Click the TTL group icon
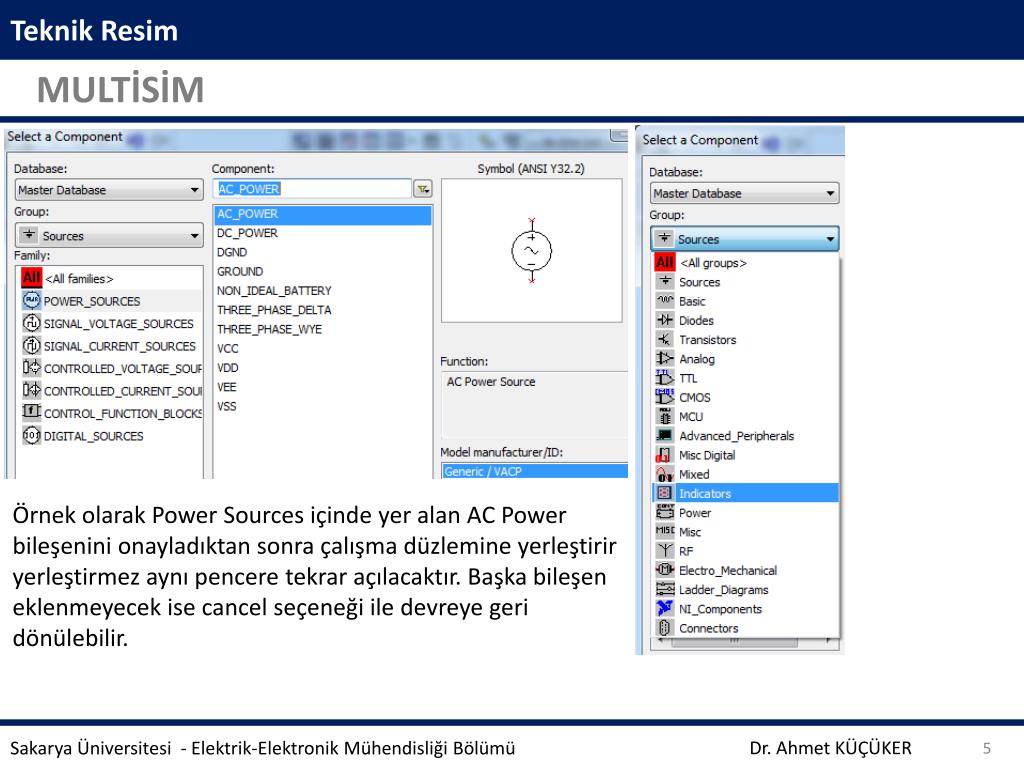 (665, 377)
